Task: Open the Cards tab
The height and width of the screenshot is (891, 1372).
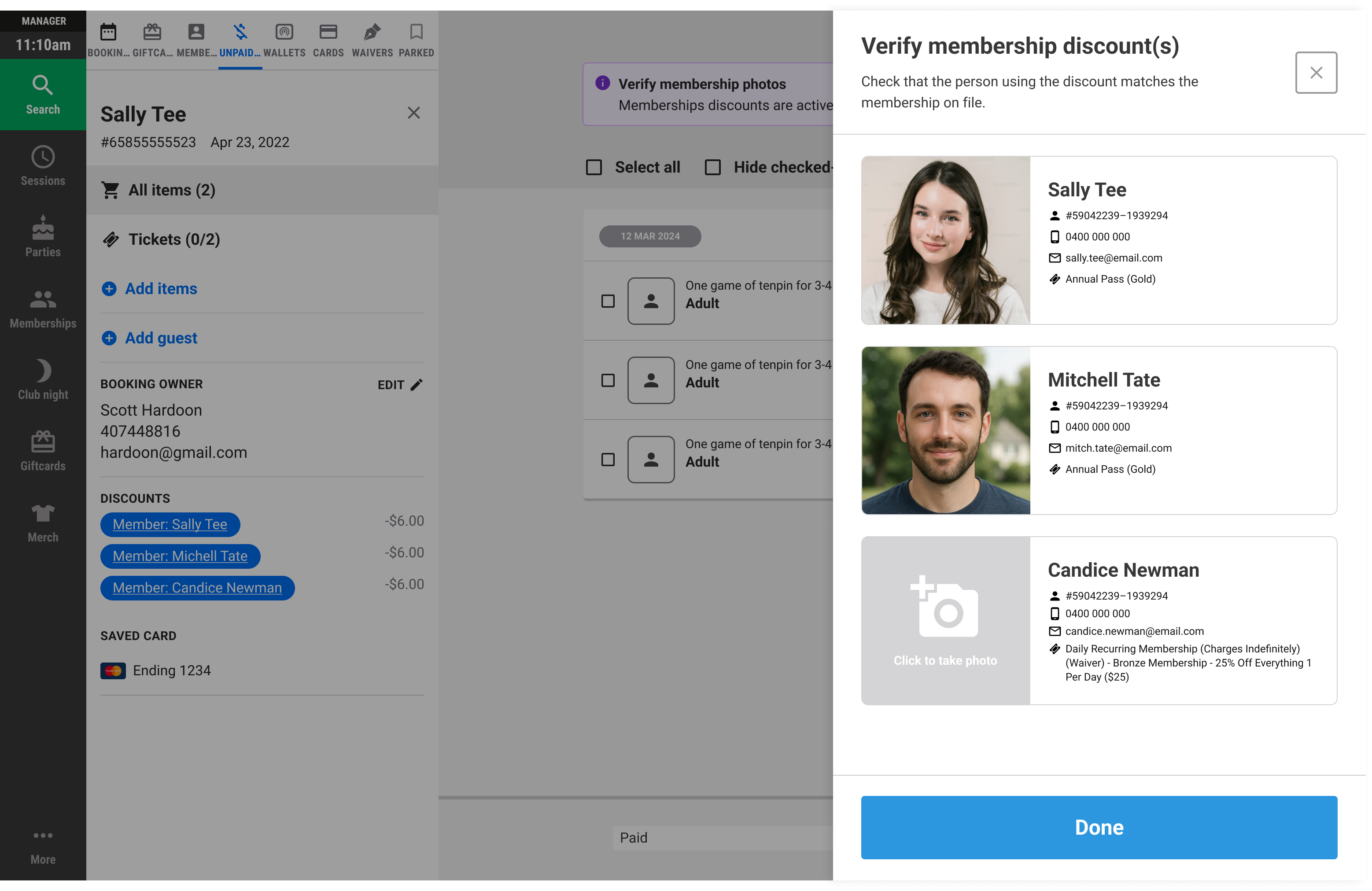Action: [328, 40]
